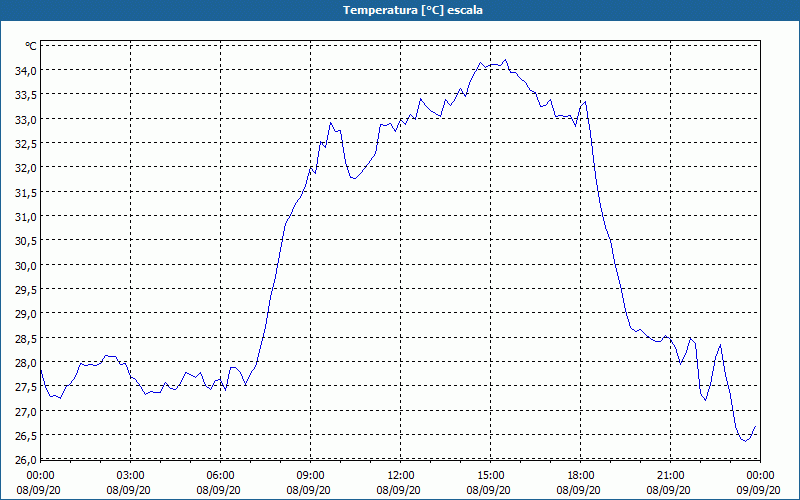Image resolution: width=800 pixels, height=500 pixels.
Task: Click the 34,0 y-axis label
Action: click(x=26, y=71)
